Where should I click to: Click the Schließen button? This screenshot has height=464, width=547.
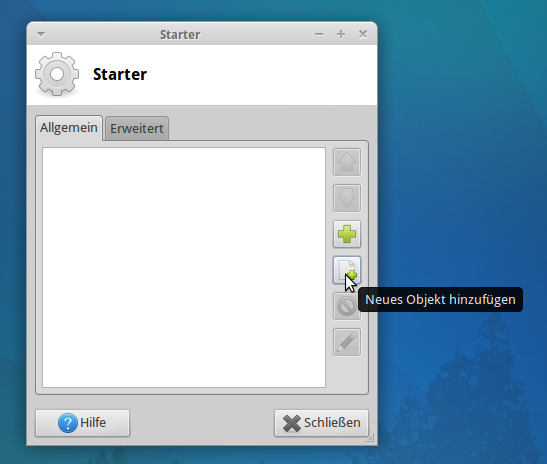coord(321,423)
